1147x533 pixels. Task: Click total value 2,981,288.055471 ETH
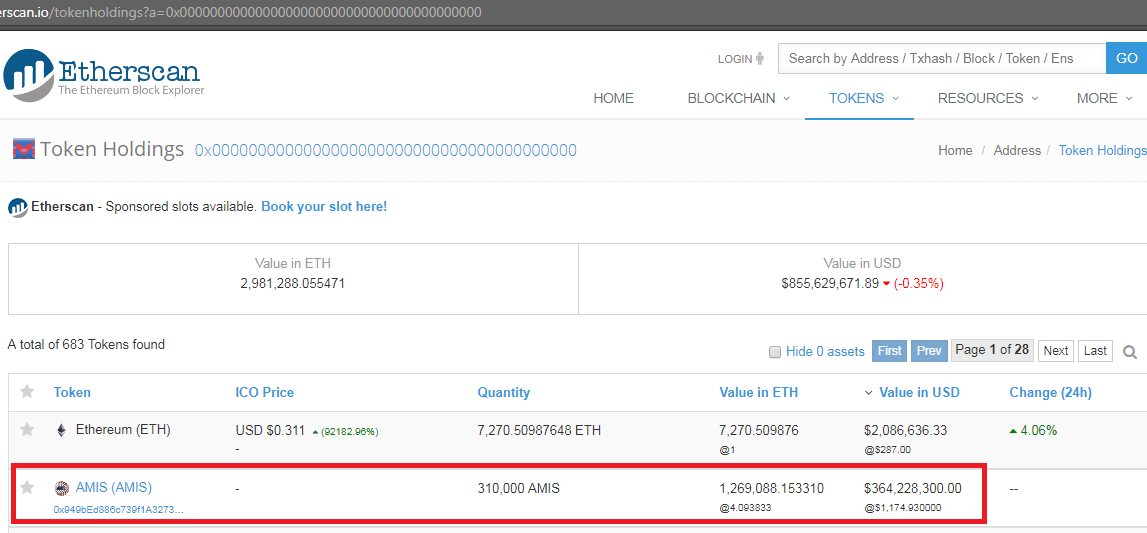point(293,283)
